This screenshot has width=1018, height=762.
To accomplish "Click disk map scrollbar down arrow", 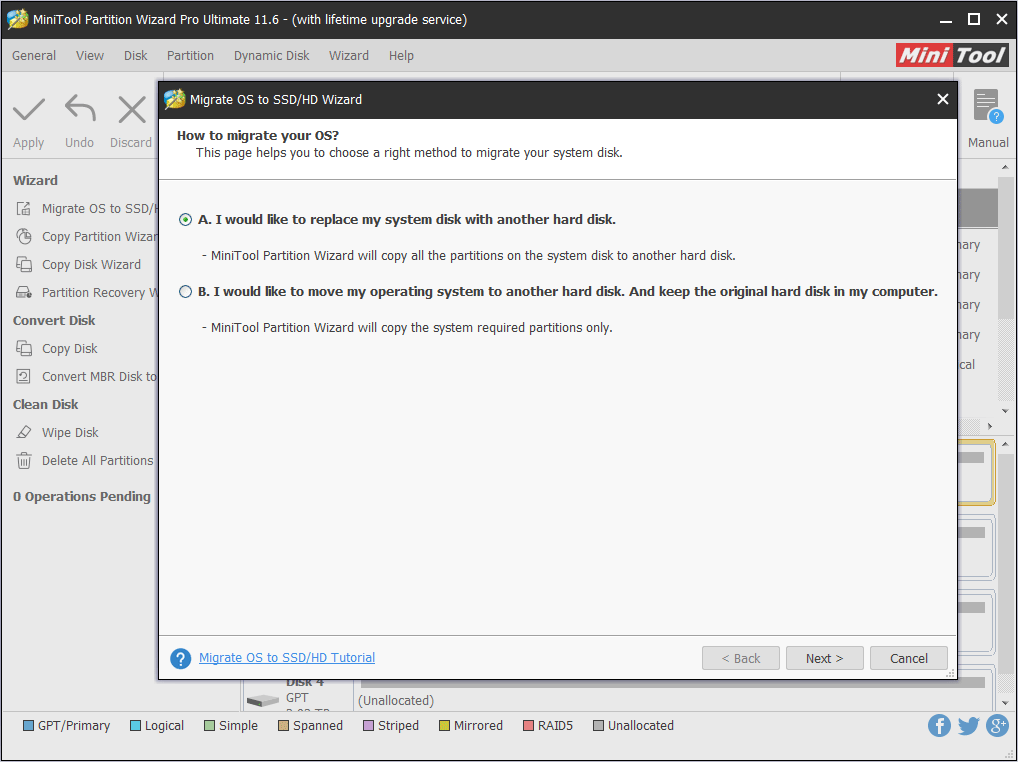I will [x=1006, y=703].
